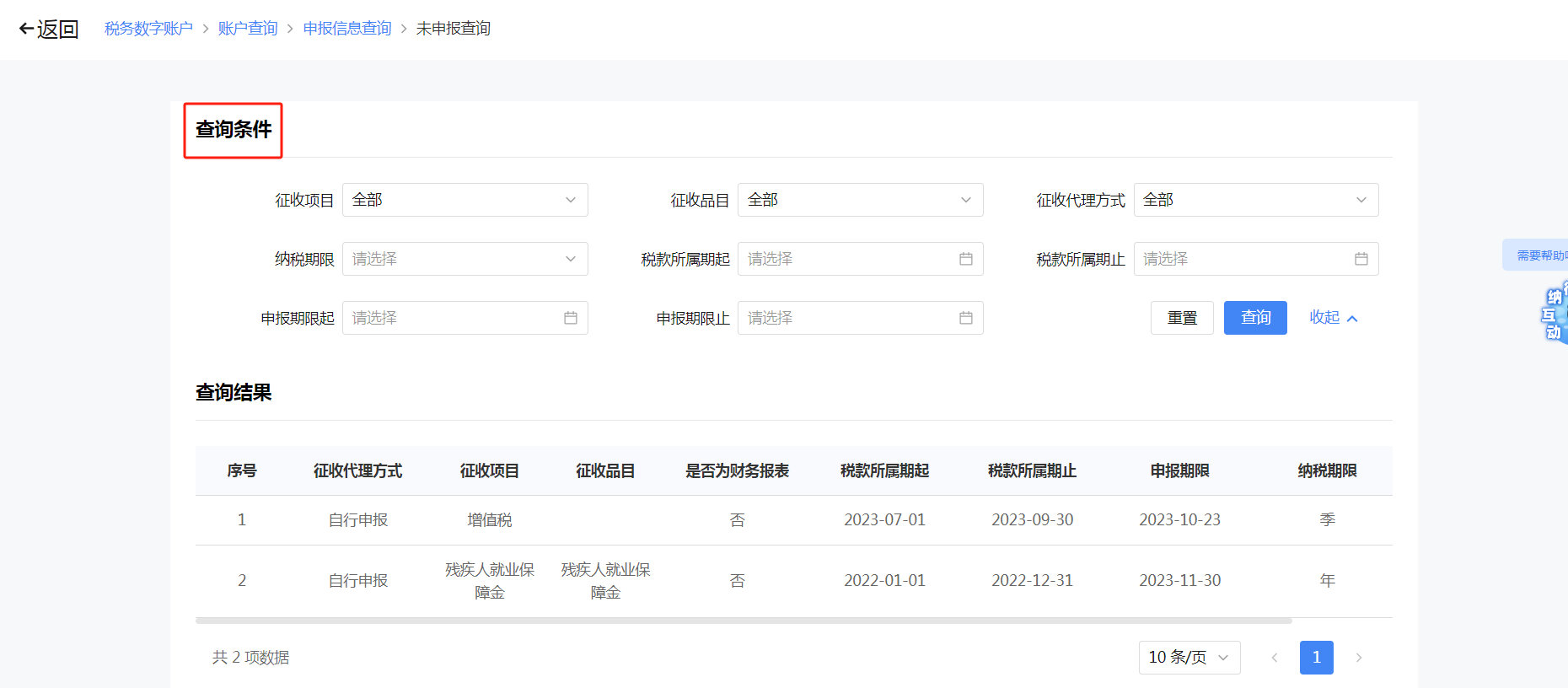Collapse filters with 收起 toggle

click(1333, 318)
